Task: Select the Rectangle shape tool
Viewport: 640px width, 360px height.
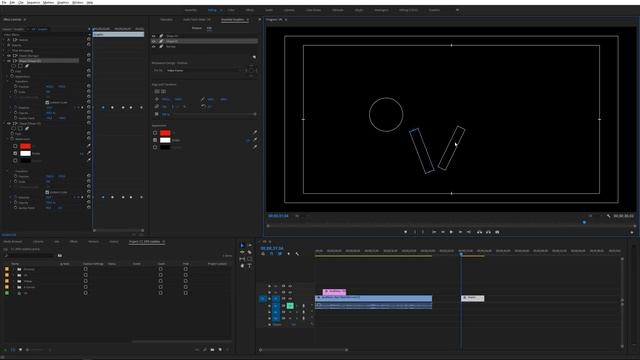Action: tap(250, 259)
